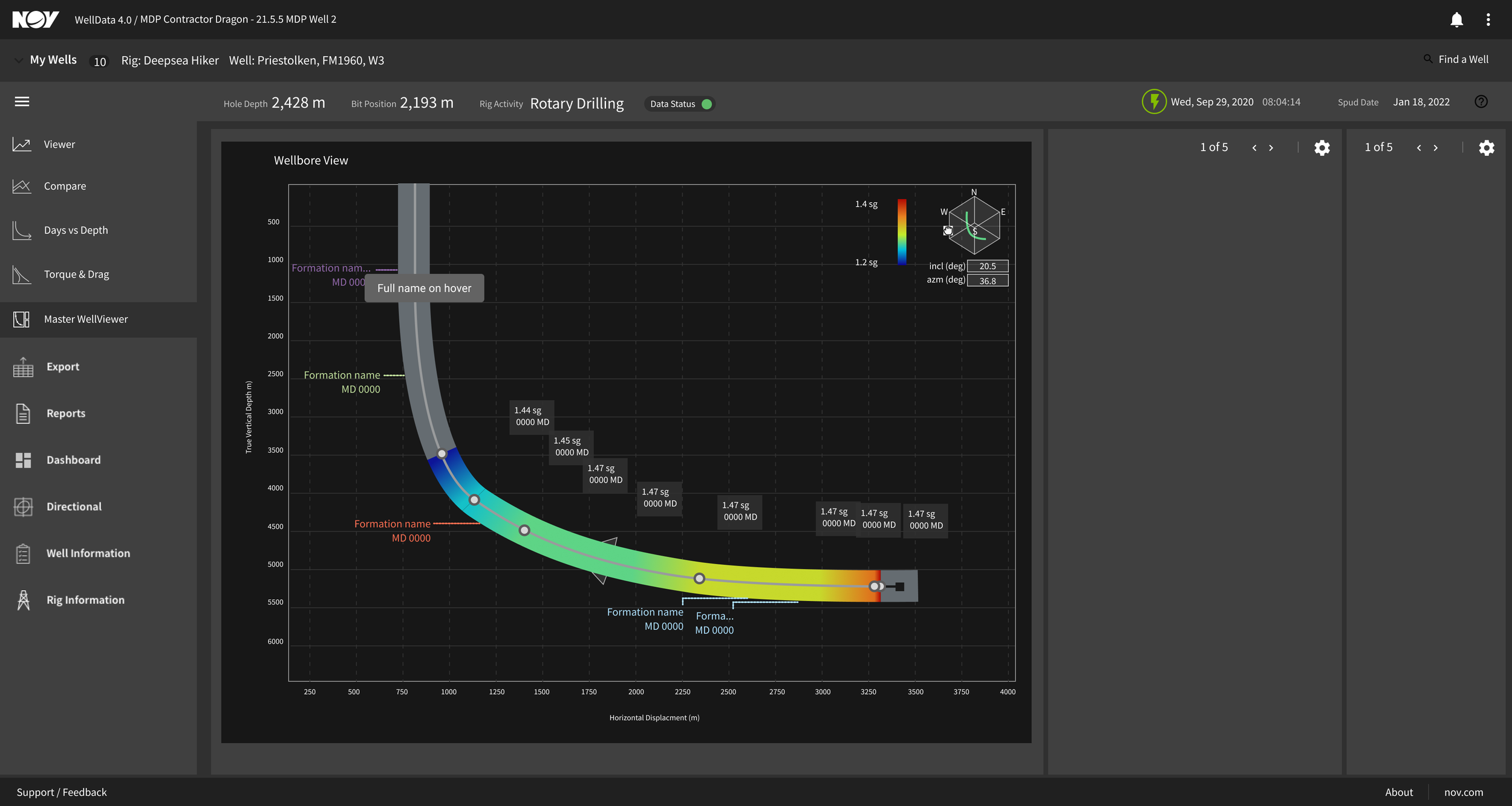Open help via the question mark icon
Image resolution: width=1512 pixels, height=806 pixels.
[x=1481, y=102]
